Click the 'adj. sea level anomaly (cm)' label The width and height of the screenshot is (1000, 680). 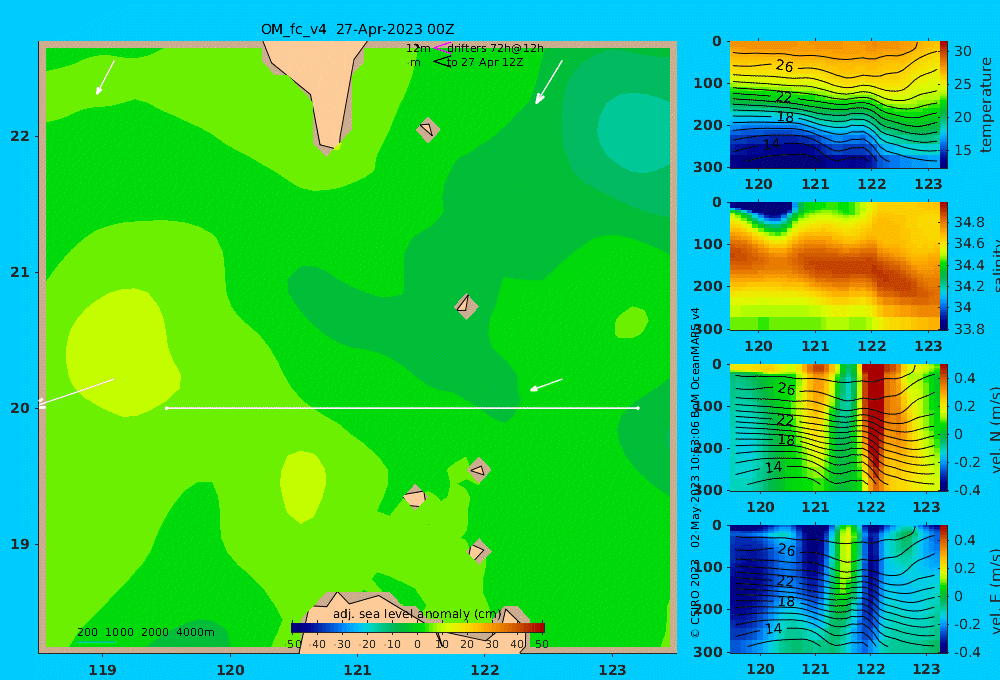tap(417, 614)
